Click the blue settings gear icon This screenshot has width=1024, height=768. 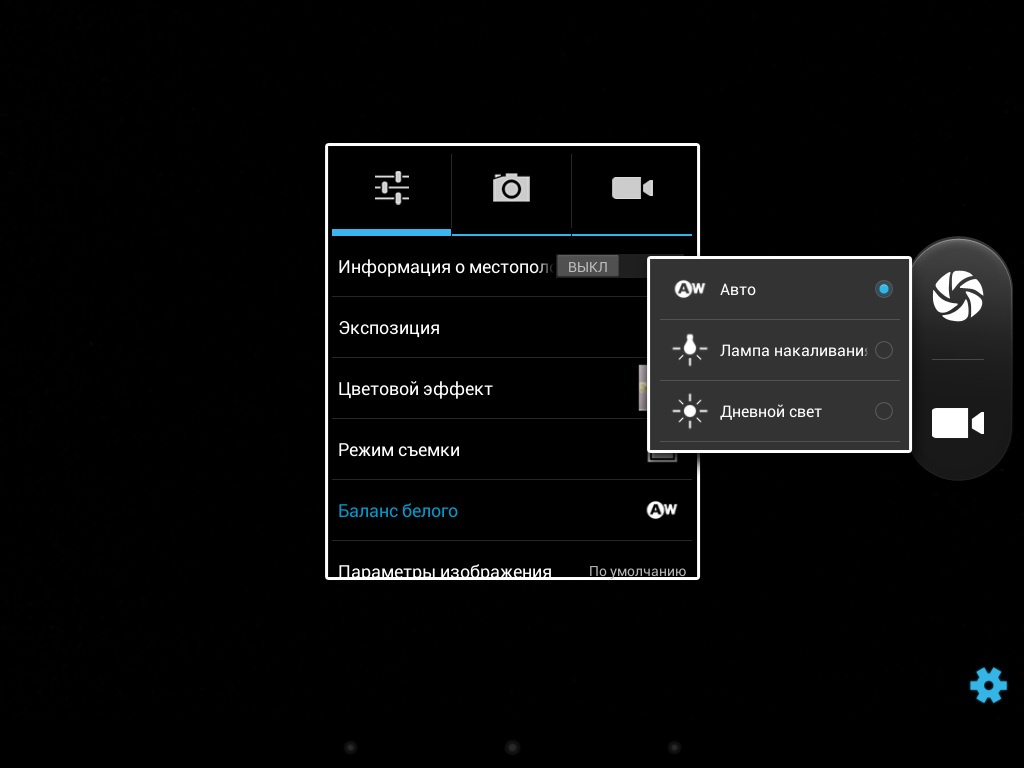(x=988, y=685)
